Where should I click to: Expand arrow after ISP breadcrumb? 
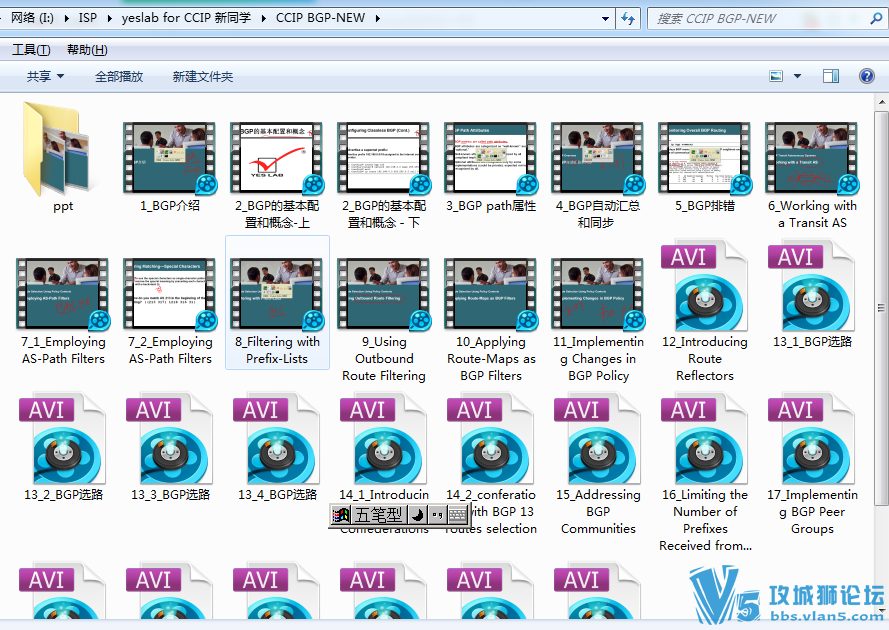109,18
